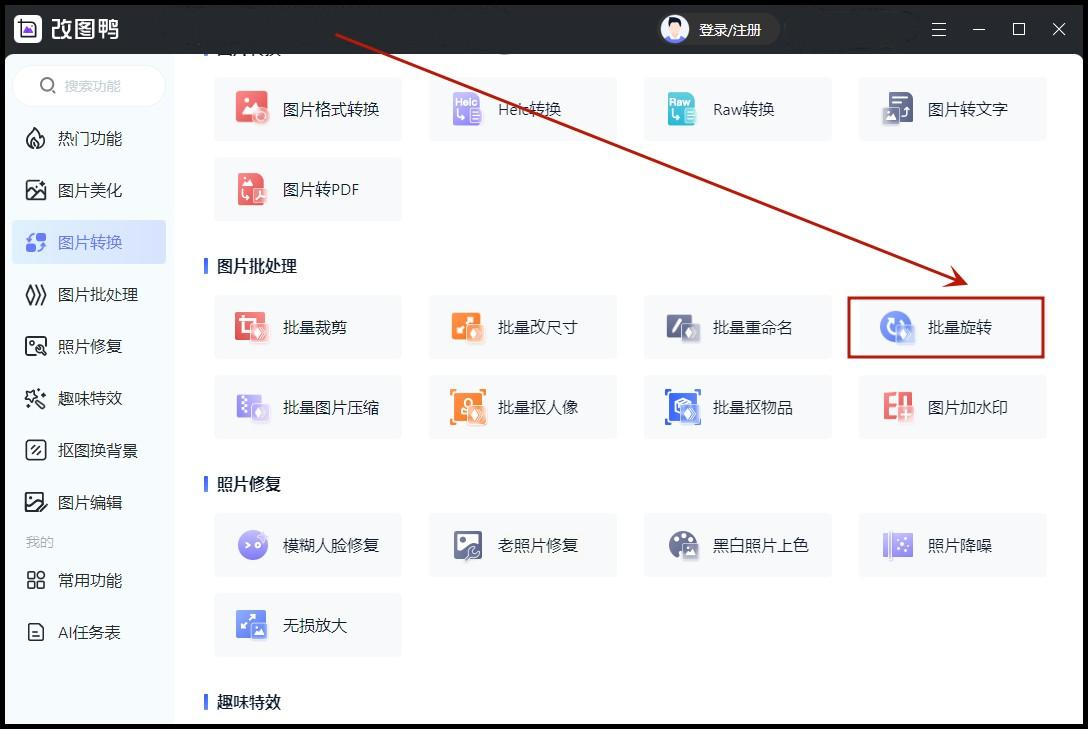The width and height of the screenshot is (1088, 729).
Task: Open the 无损放大 tool
Action: 307,625
